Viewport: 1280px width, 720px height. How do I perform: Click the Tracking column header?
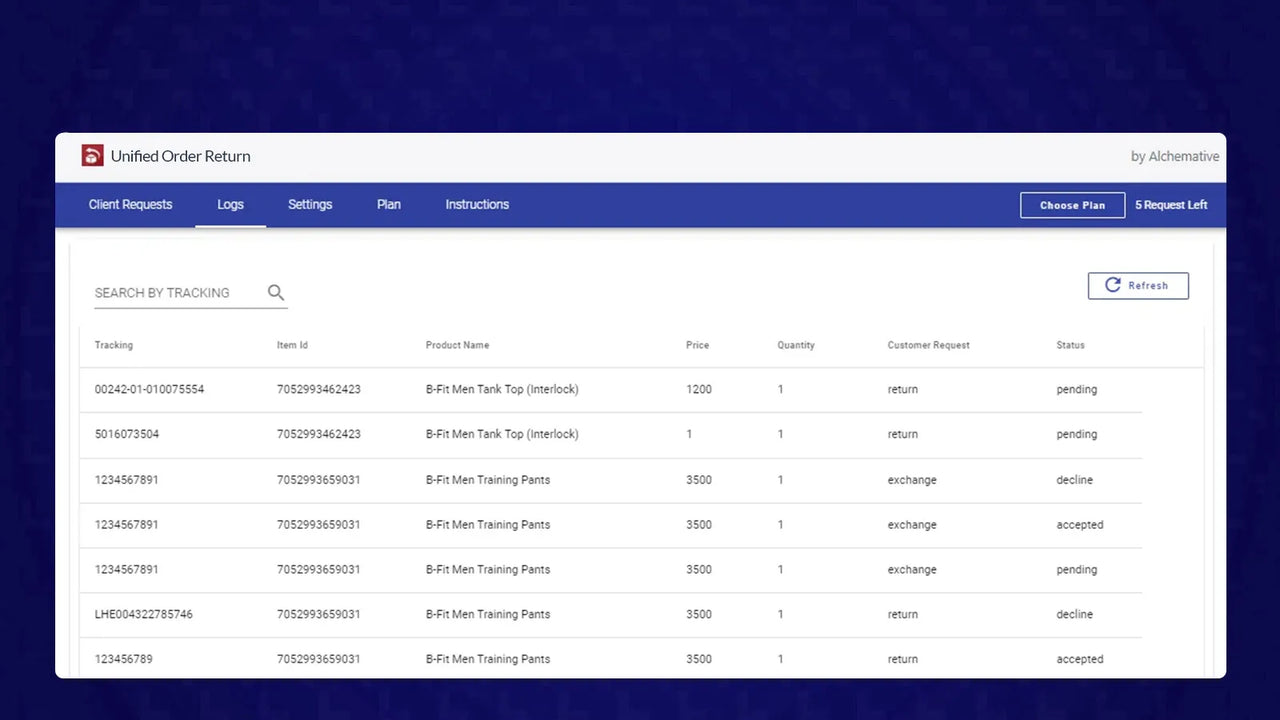114,345
